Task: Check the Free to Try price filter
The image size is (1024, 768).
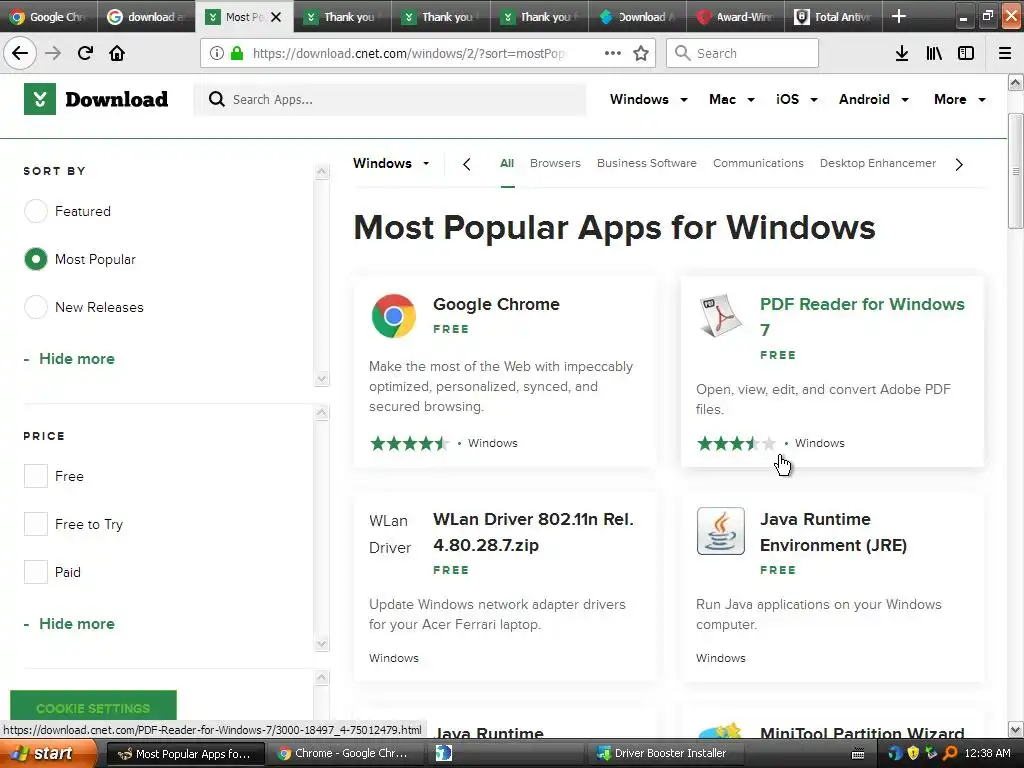Action: click(x=35, y=524)
